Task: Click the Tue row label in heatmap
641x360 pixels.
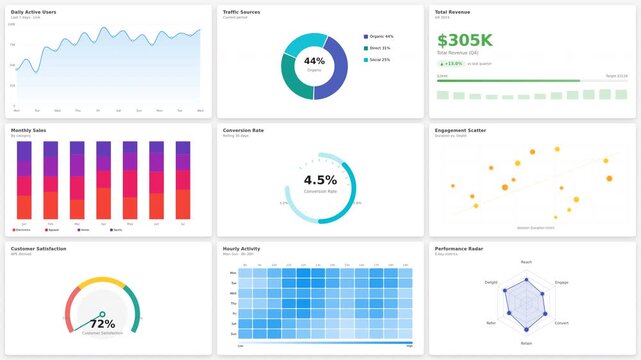Action: pos(233,283)
